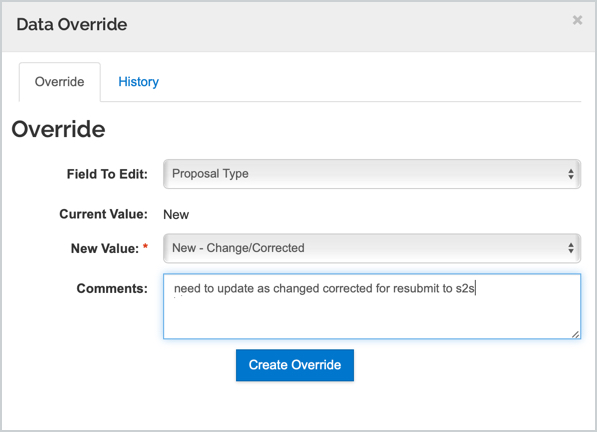Select the Override tab

point(59,82)
